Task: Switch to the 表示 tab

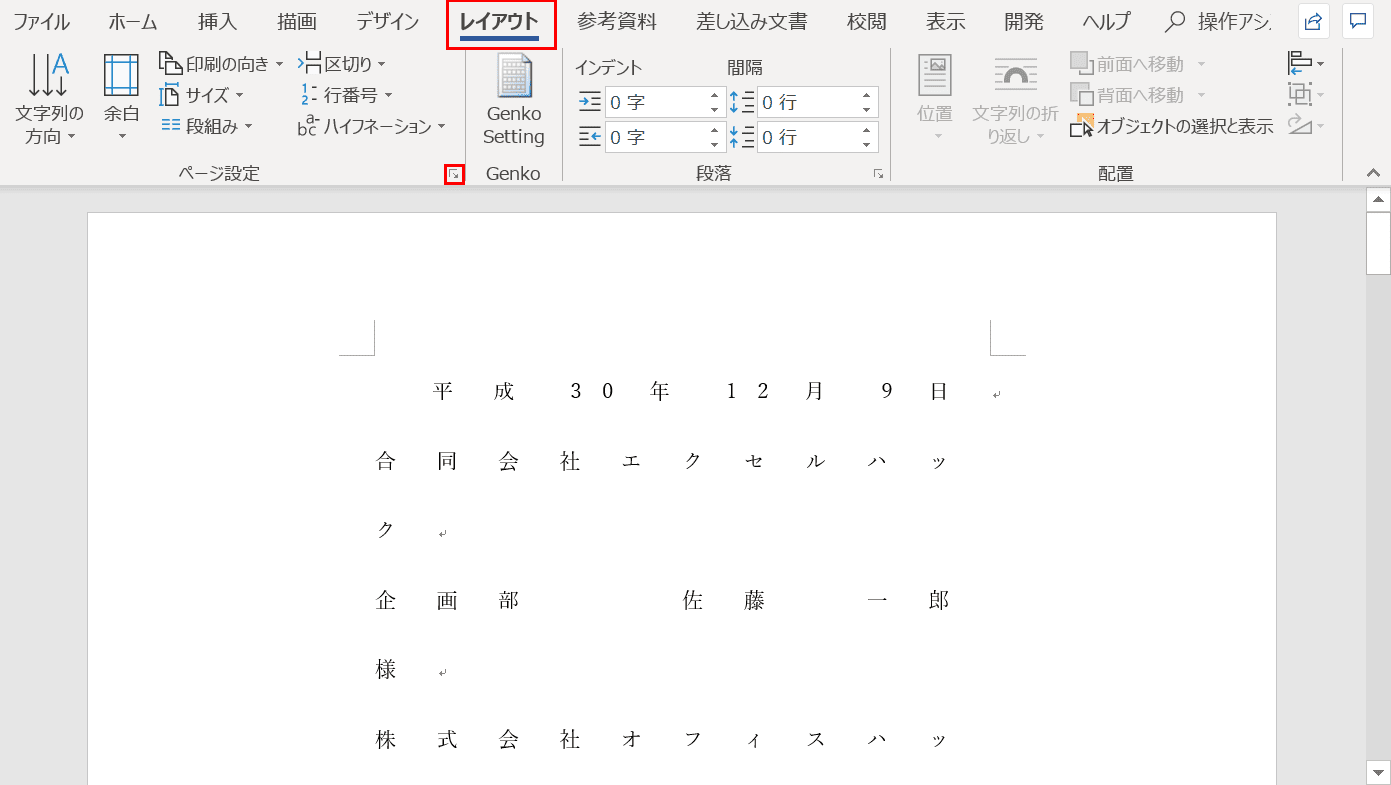Action: 945,21
